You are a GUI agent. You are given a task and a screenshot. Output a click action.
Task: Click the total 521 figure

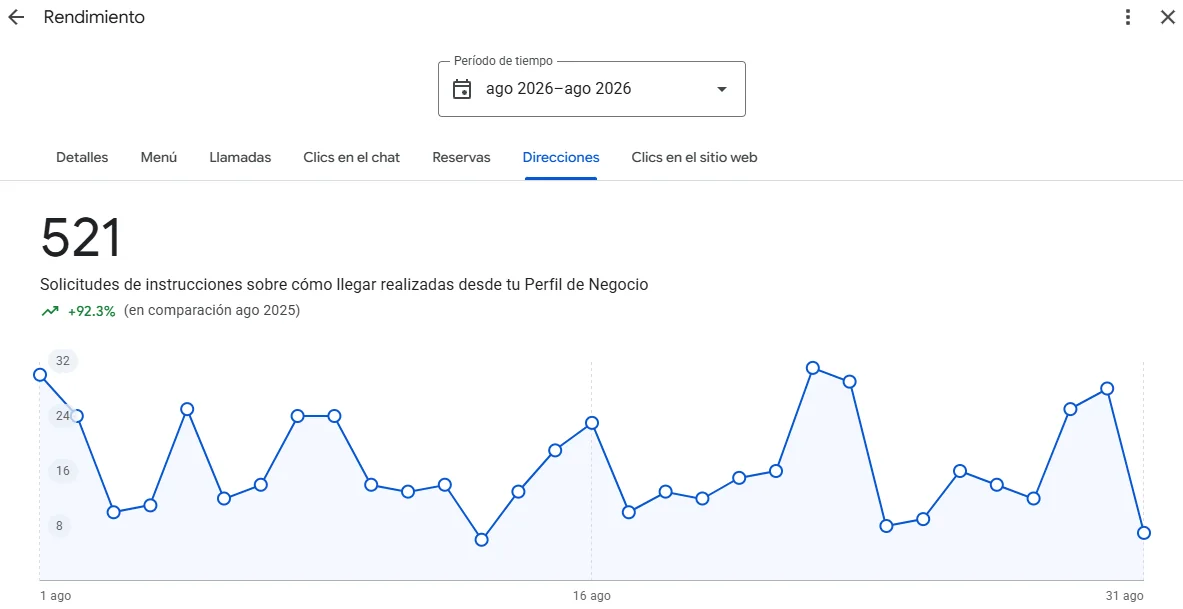(x=81, y=238)
